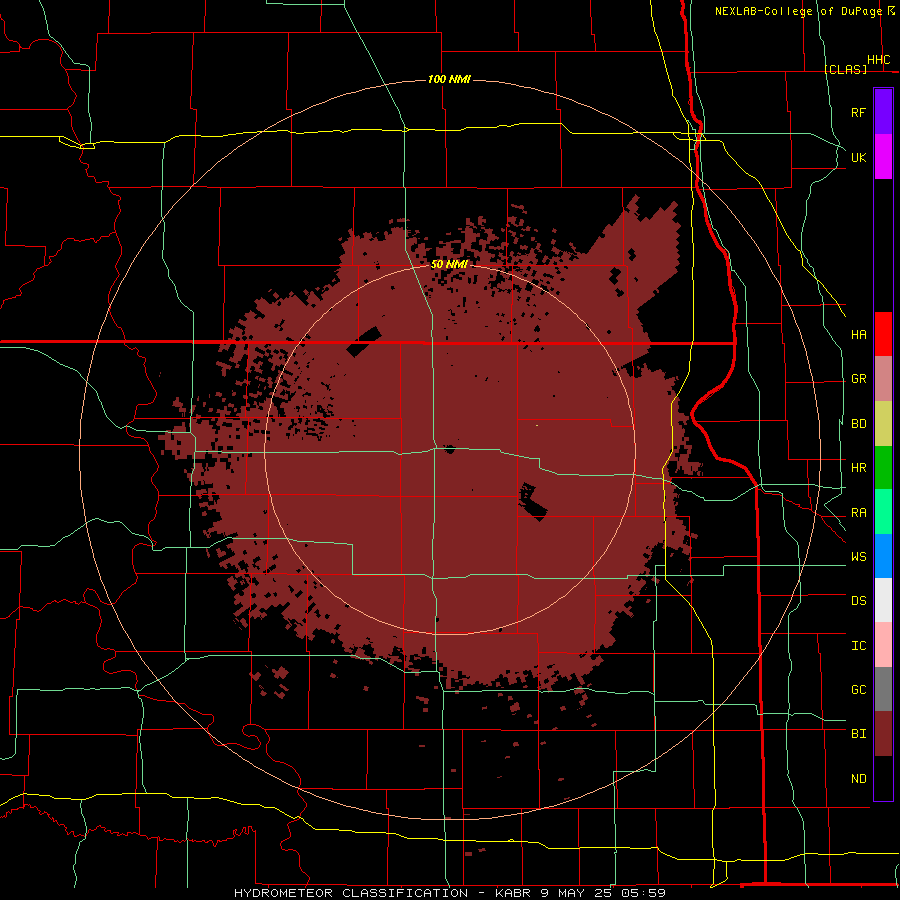Viewport: 900px width, 900px height.
Task: Click the GC legend label
Action: coord(858,690)
